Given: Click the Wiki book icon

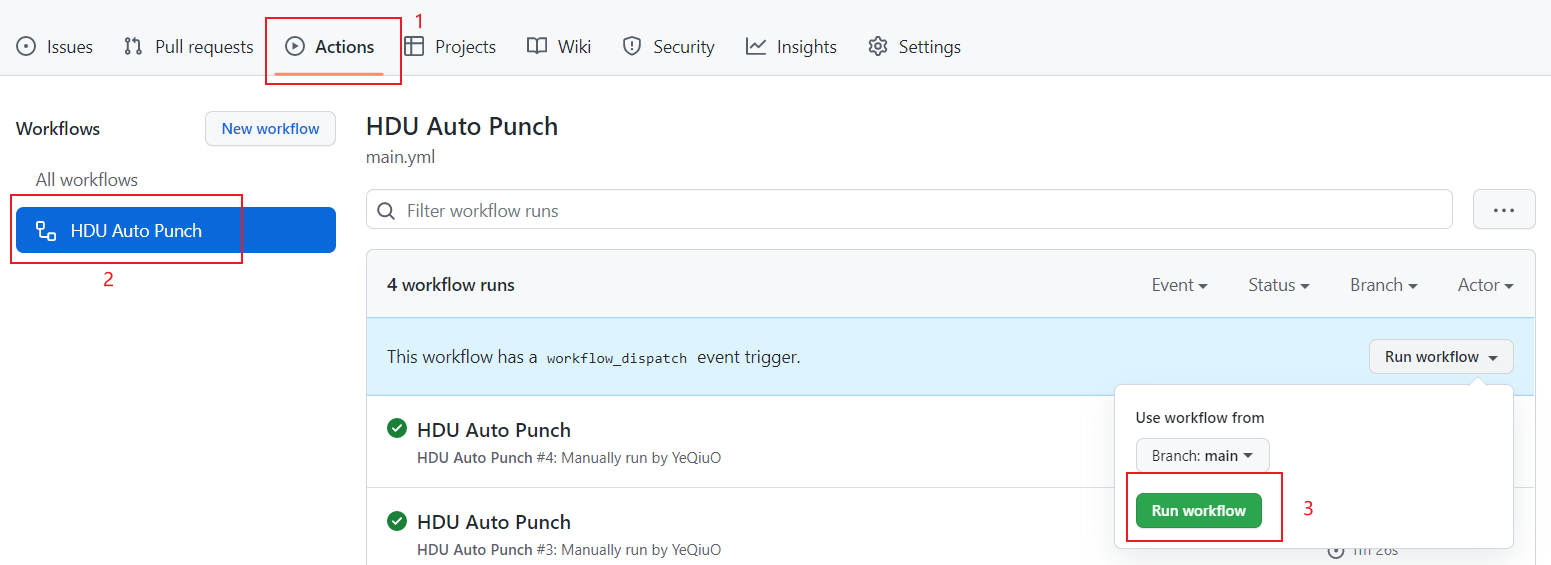Looking at the screenshot, I should click(537, 46).
